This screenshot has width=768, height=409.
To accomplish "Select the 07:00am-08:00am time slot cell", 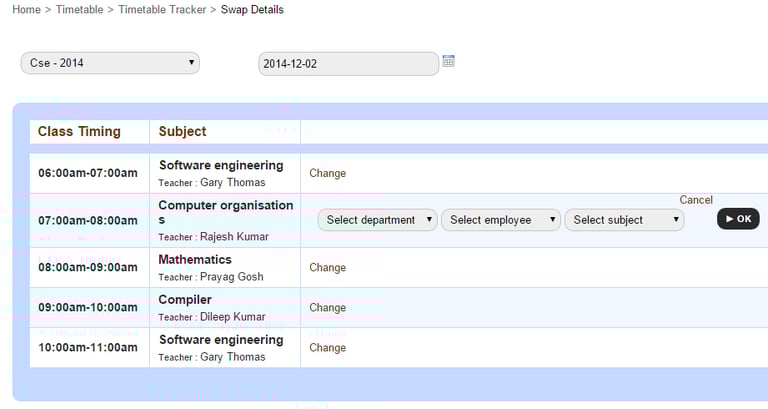I will [88, 221].
